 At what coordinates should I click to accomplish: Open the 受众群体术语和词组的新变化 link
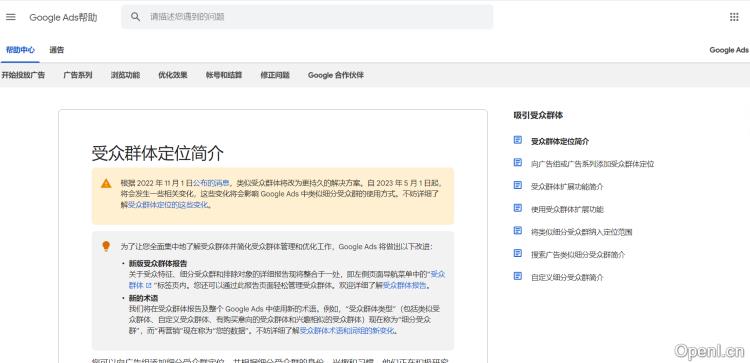point(348,330)
